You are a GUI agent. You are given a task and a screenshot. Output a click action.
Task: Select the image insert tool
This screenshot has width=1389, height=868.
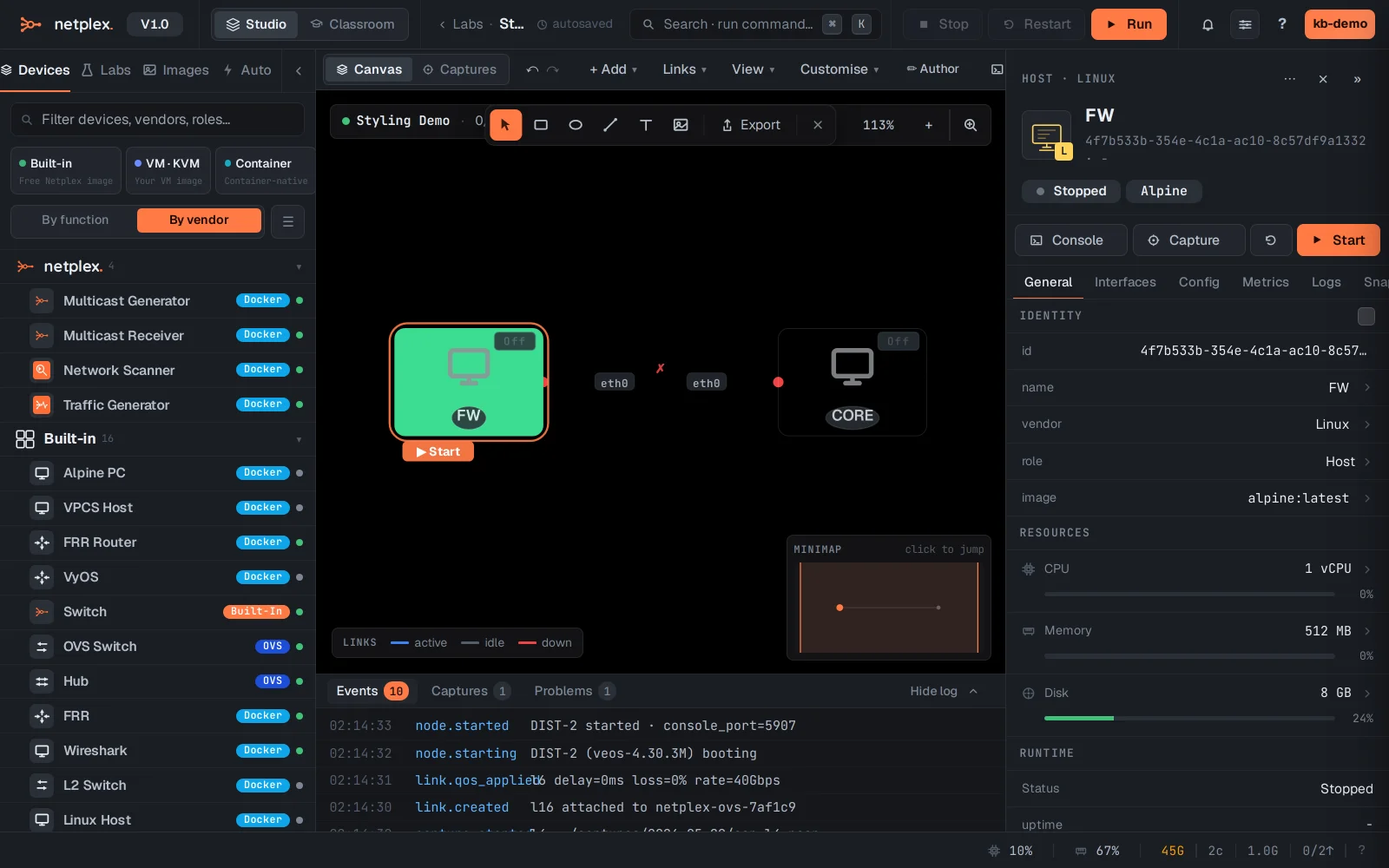click(681, 125)
